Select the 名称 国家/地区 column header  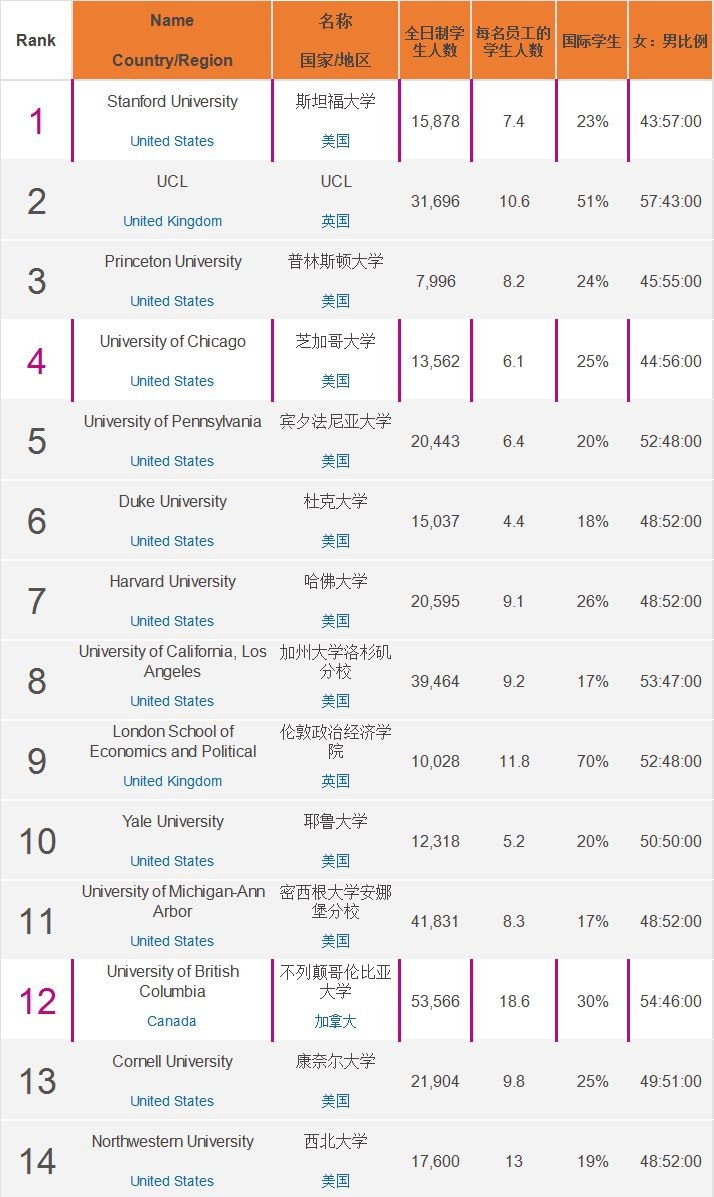pos(336,40)
